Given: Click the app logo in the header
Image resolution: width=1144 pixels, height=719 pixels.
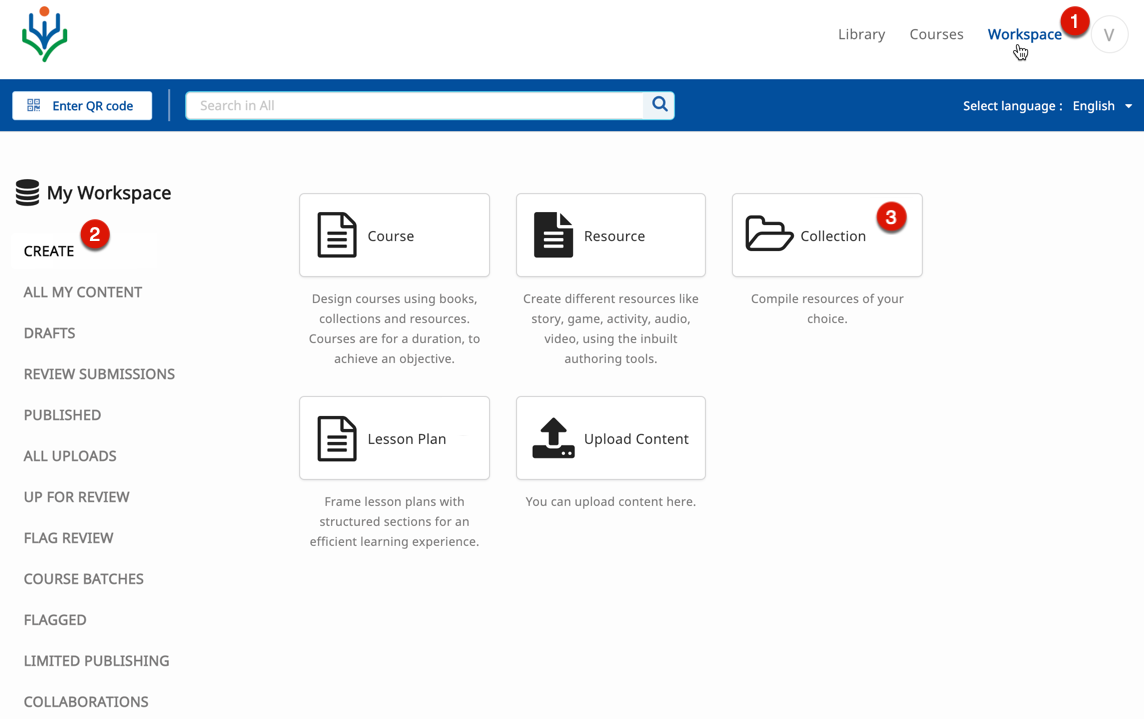Looking at the screenshot, I should [45, 35].
